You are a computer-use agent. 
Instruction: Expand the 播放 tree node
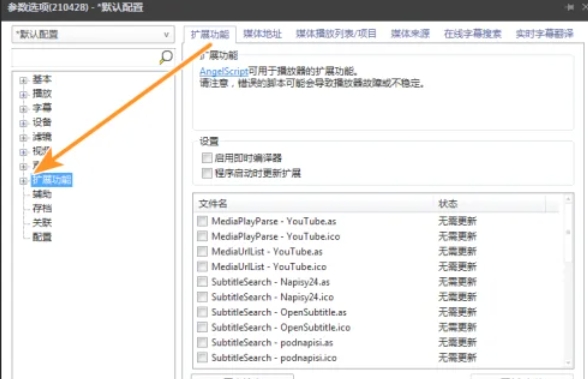[x=23, y=94]
